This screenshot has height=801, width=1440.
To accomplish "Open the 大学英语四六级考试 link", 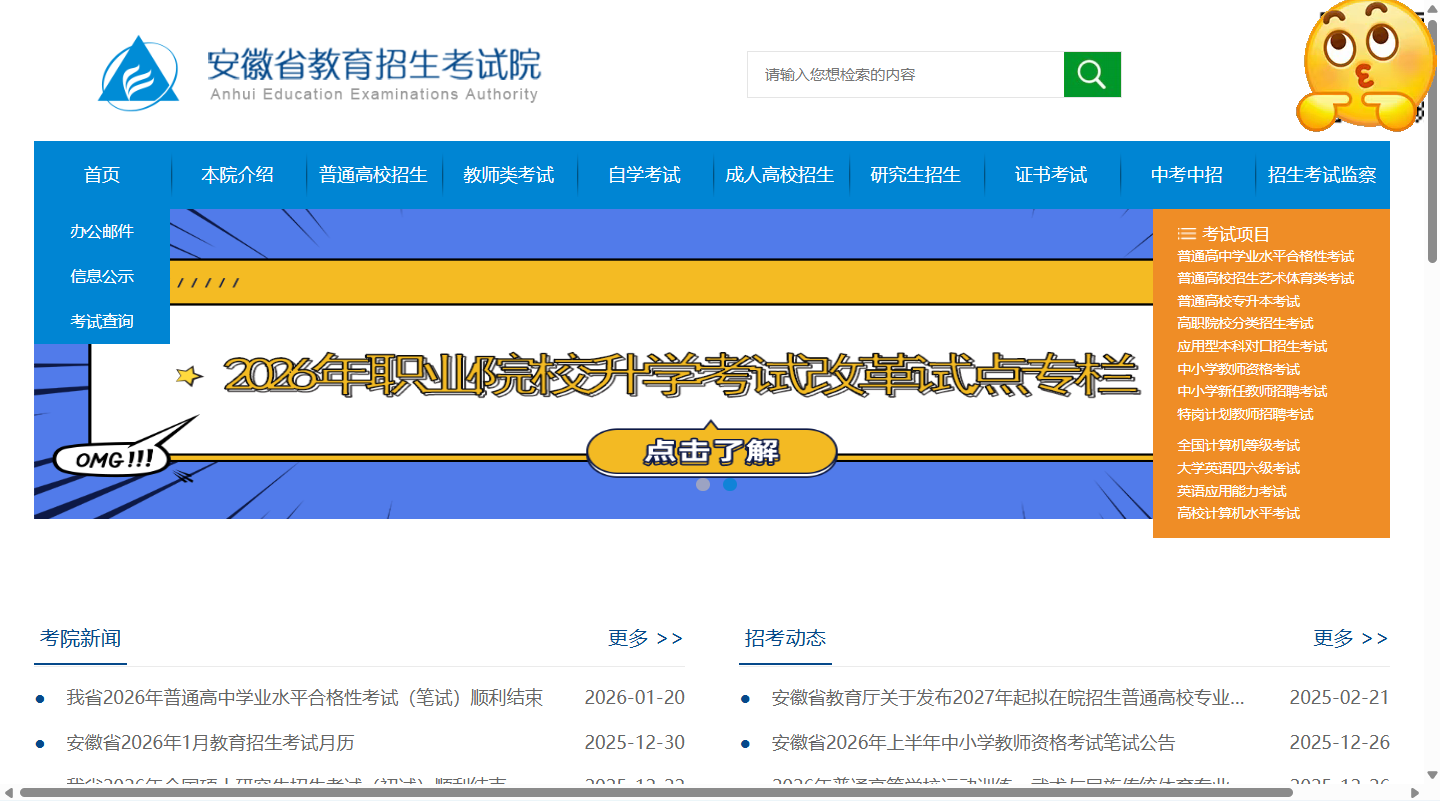I will tap(1238, 468).
